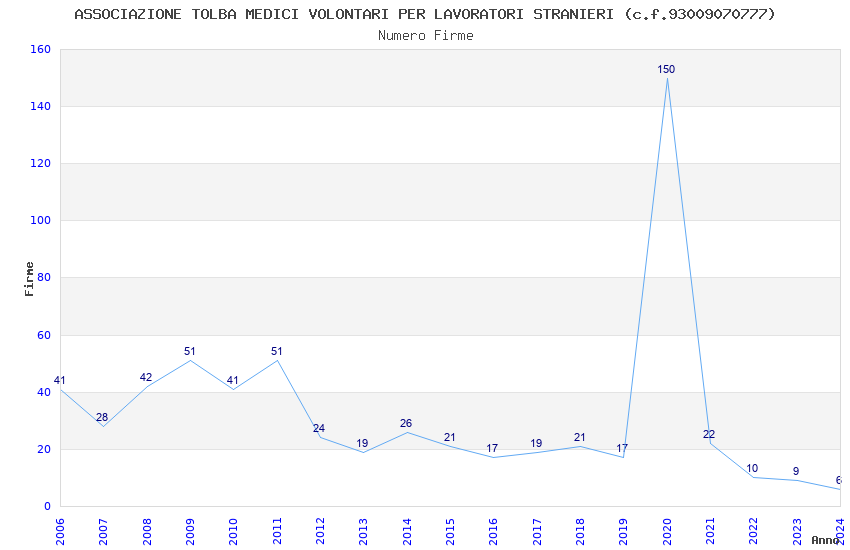Select the year 2013 on the x-axis
The height and width of the screenshot is (550, 850).
[364, 532]
